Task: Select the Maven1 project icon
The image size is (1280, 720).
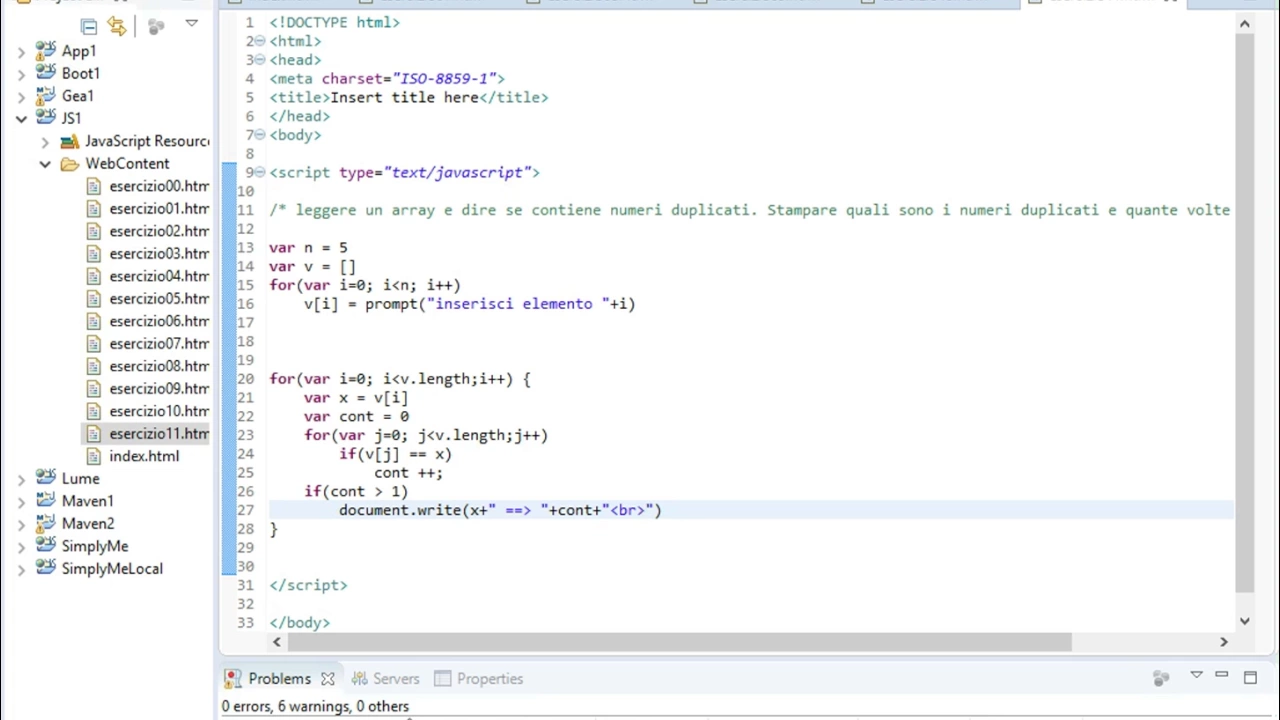Action: [x=45, y=501]
